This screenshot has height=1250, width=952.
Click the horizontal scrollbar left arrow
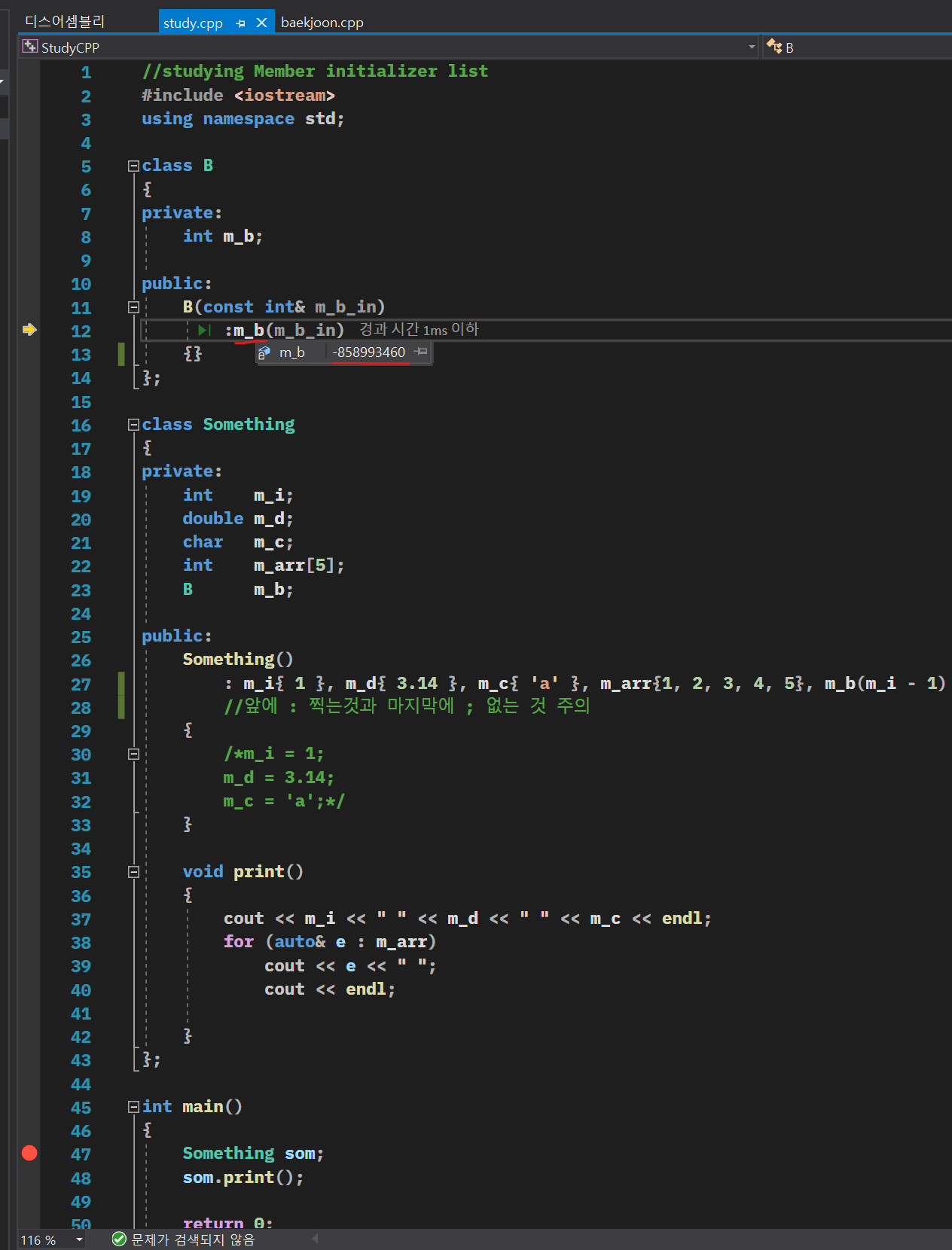coord(315,1239)
